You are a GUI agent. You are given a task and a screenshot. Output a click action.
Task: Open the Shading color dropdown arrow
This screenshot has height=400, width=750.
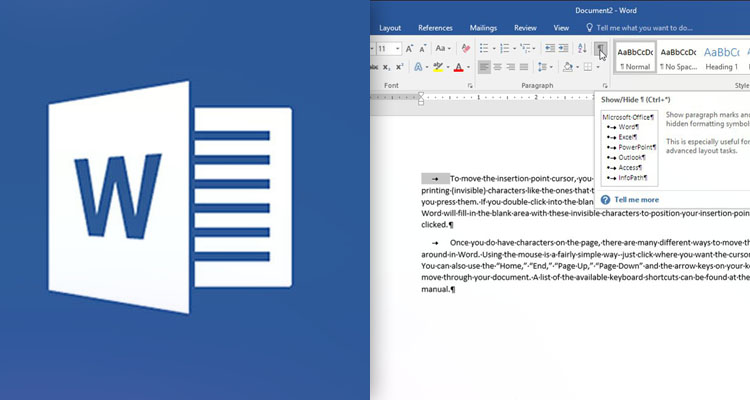pos(577,67)
